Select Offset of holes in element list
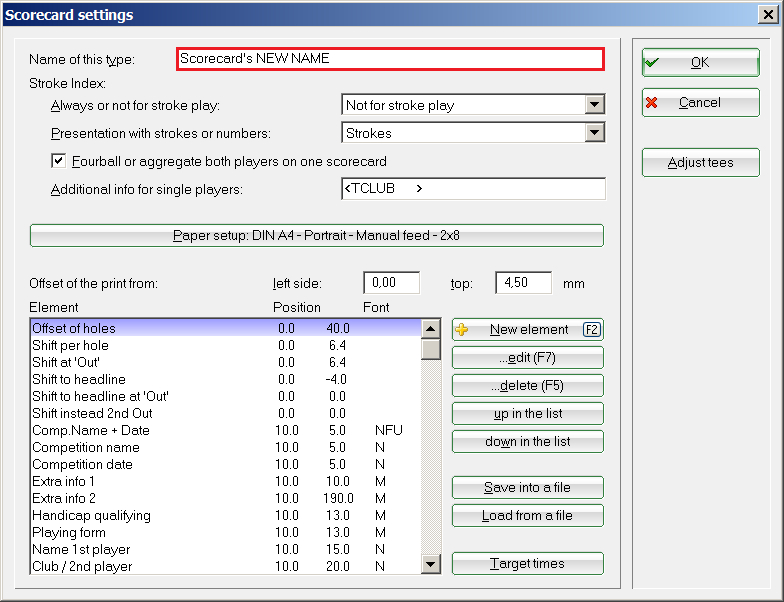 74,328
